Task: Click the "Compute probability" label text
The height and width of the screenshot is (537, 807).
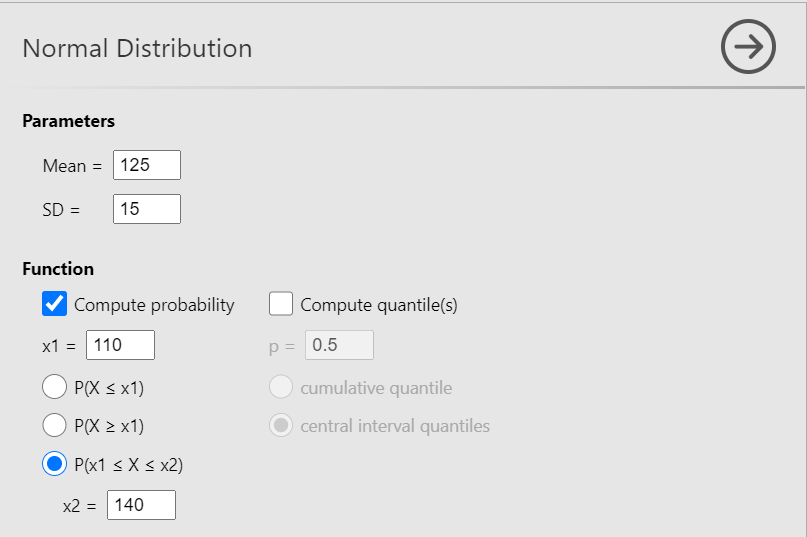Action: (154, 305)
